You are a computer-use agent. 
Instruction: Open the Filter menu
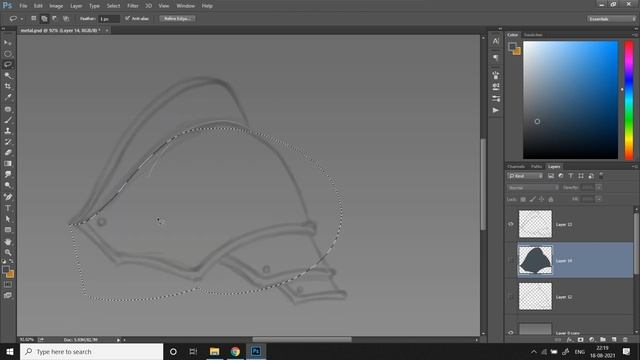pyautogui.click(x=133, y=6)
